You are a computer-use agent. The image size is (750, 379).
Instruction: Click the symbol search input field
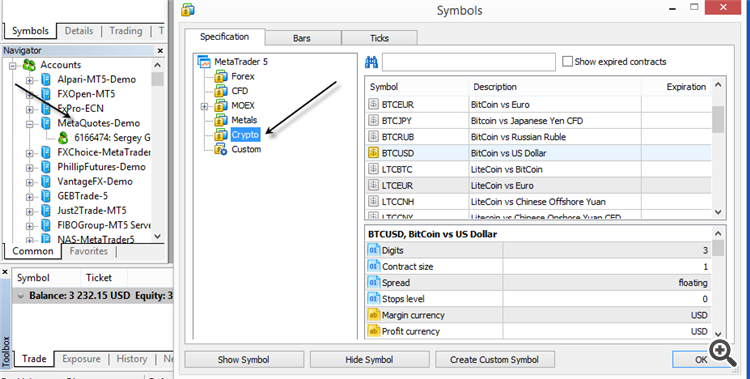pos(469,62)
